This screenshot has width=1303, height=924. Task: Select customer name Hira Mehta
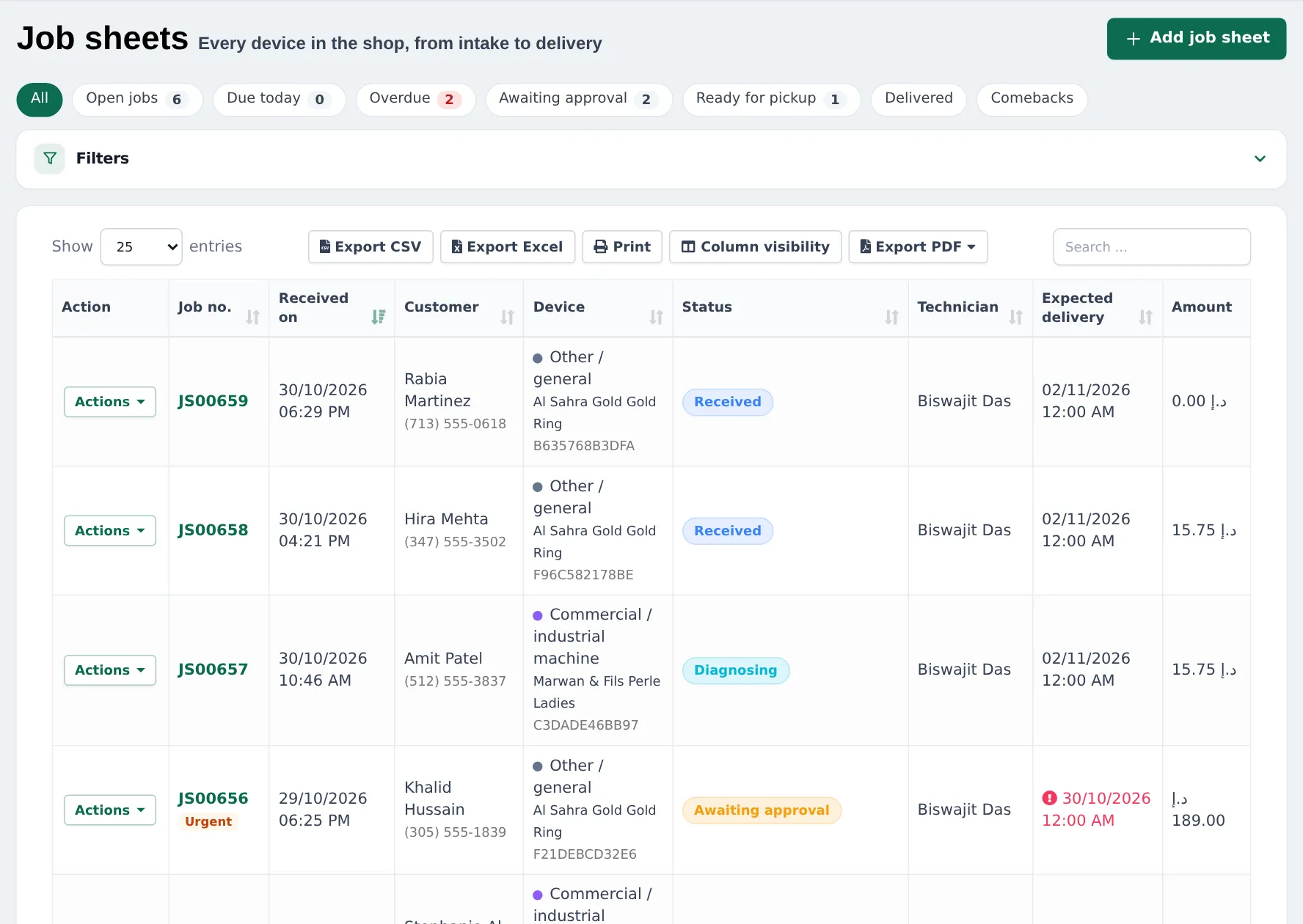pyautogui.click(x=446, y=519)
